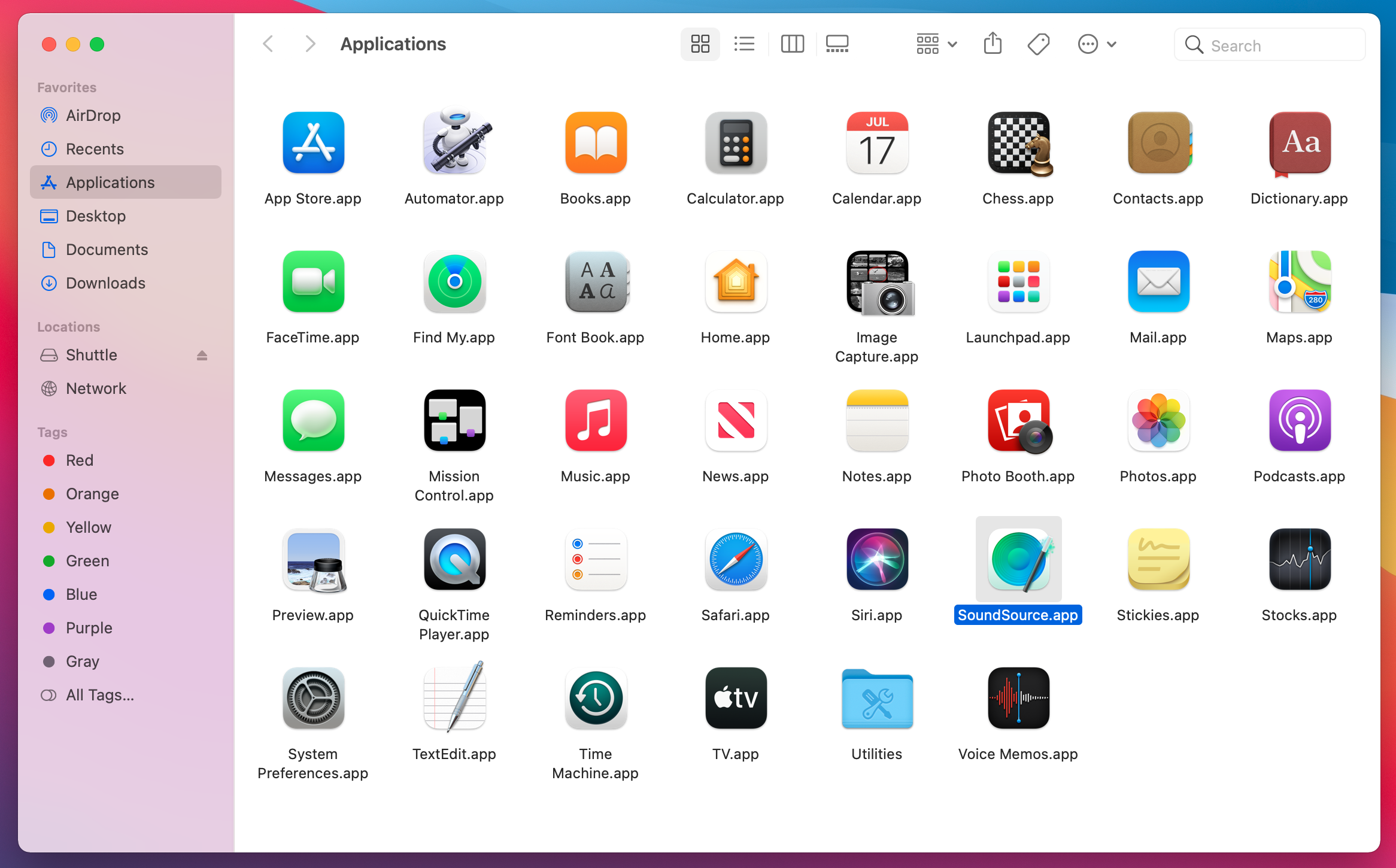Select the TV app icon
This screenshot has width=1396, height=868.
point(736,698)
